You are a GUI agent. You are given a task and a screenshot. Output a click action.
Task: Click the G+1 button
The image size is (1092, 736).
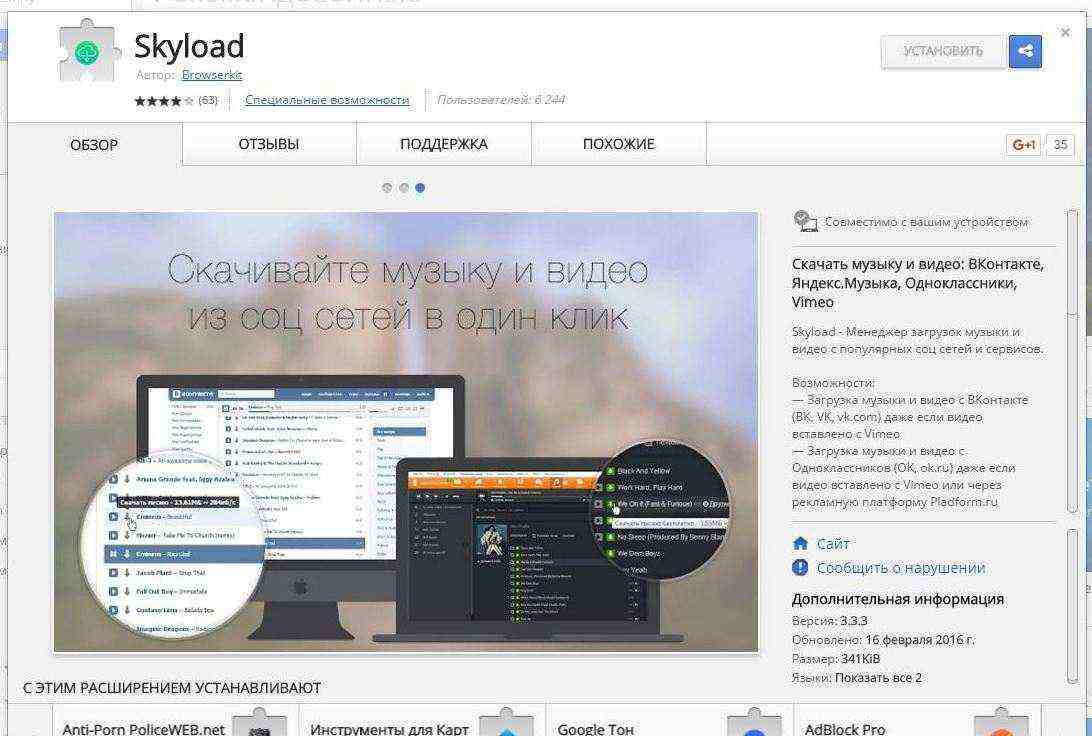(1023, 145)
